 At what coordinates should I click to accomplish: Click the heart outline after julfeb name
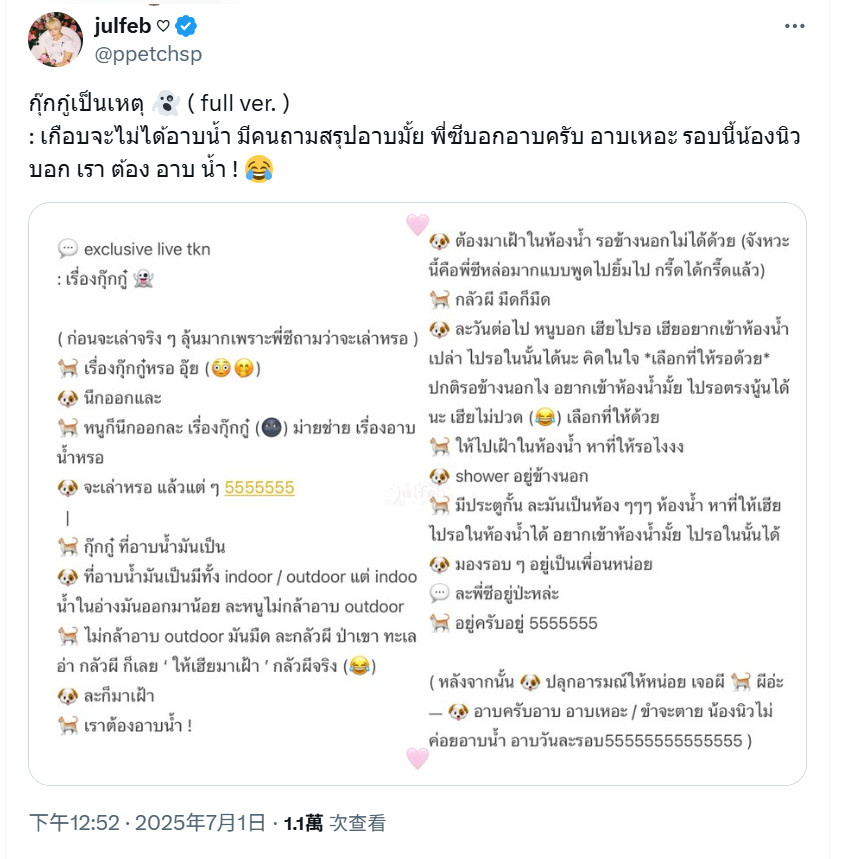[x=163, y=26]
